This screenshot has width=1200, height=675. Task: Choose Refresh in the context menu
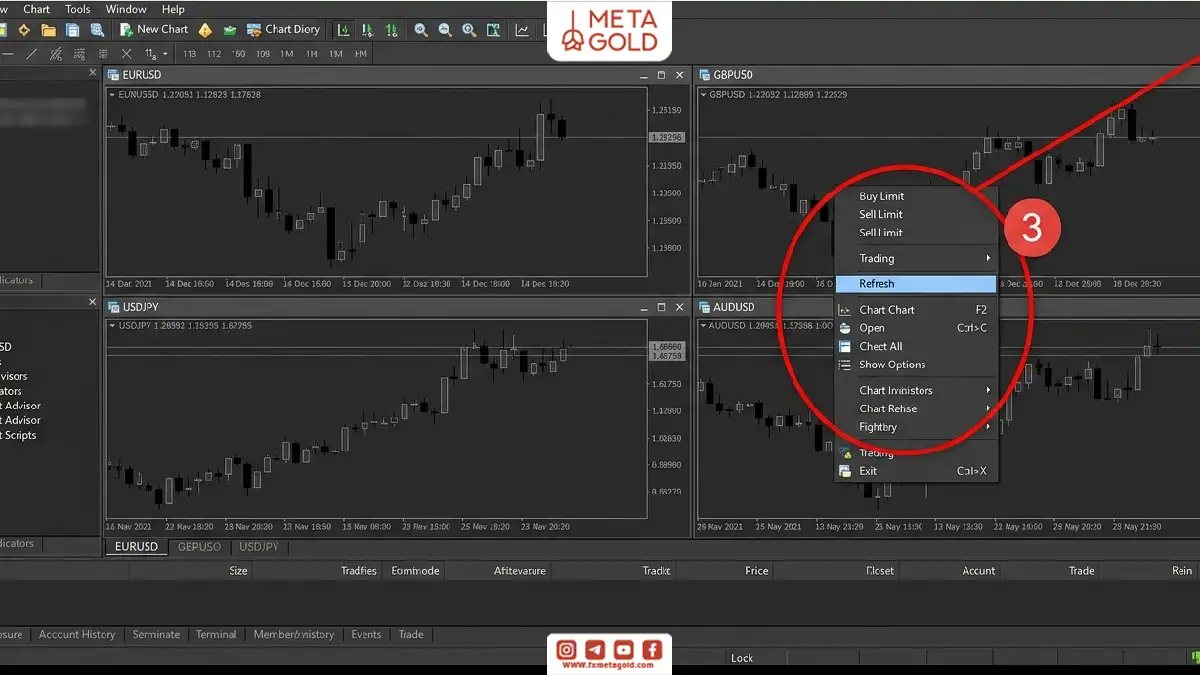915,284
